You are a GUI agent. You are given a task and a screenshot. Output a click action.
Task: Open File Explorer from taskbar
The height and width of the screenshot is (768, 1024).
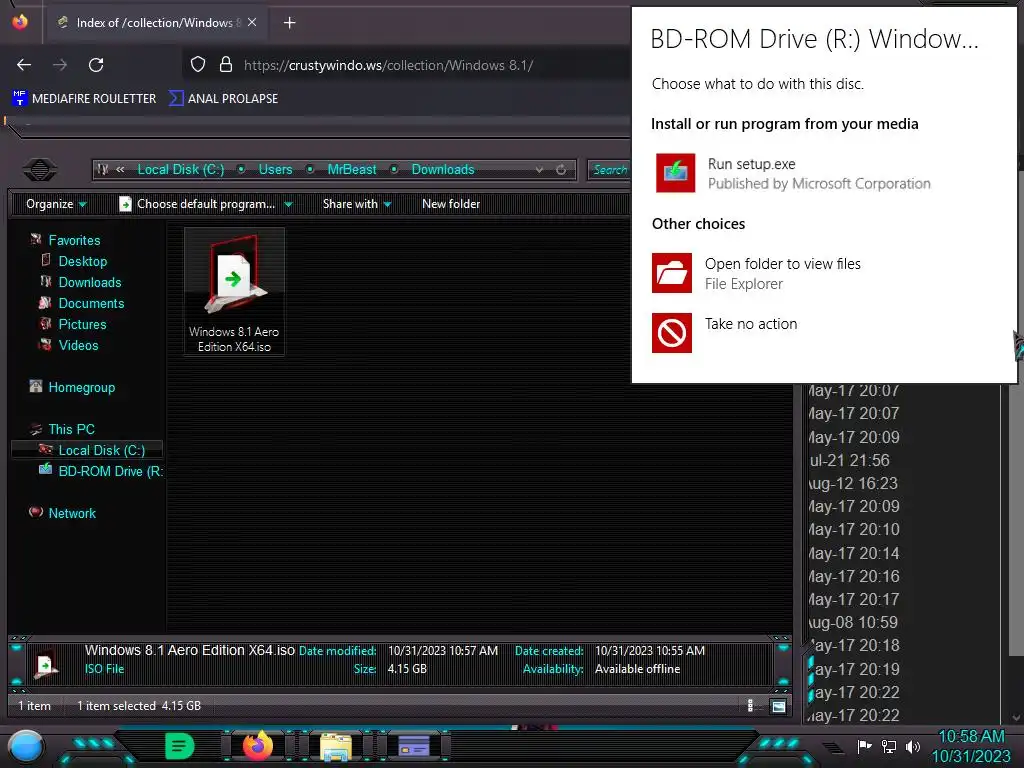click(335, 746)
